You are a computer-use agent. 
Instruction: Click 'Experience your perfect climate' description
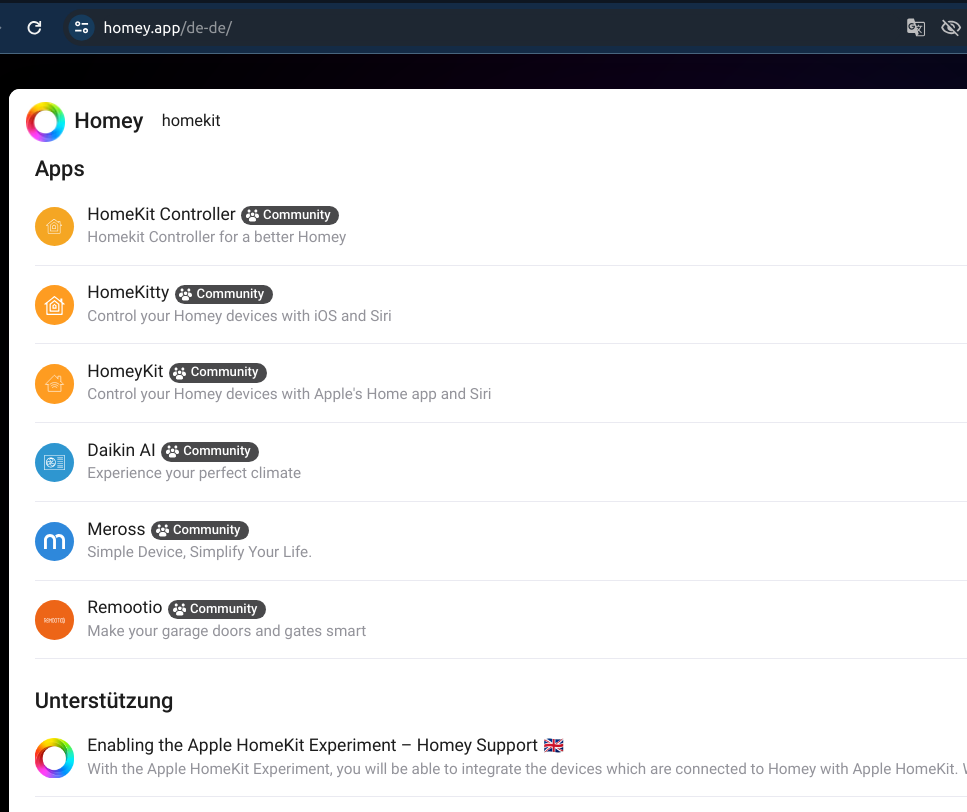click(194, 473)
